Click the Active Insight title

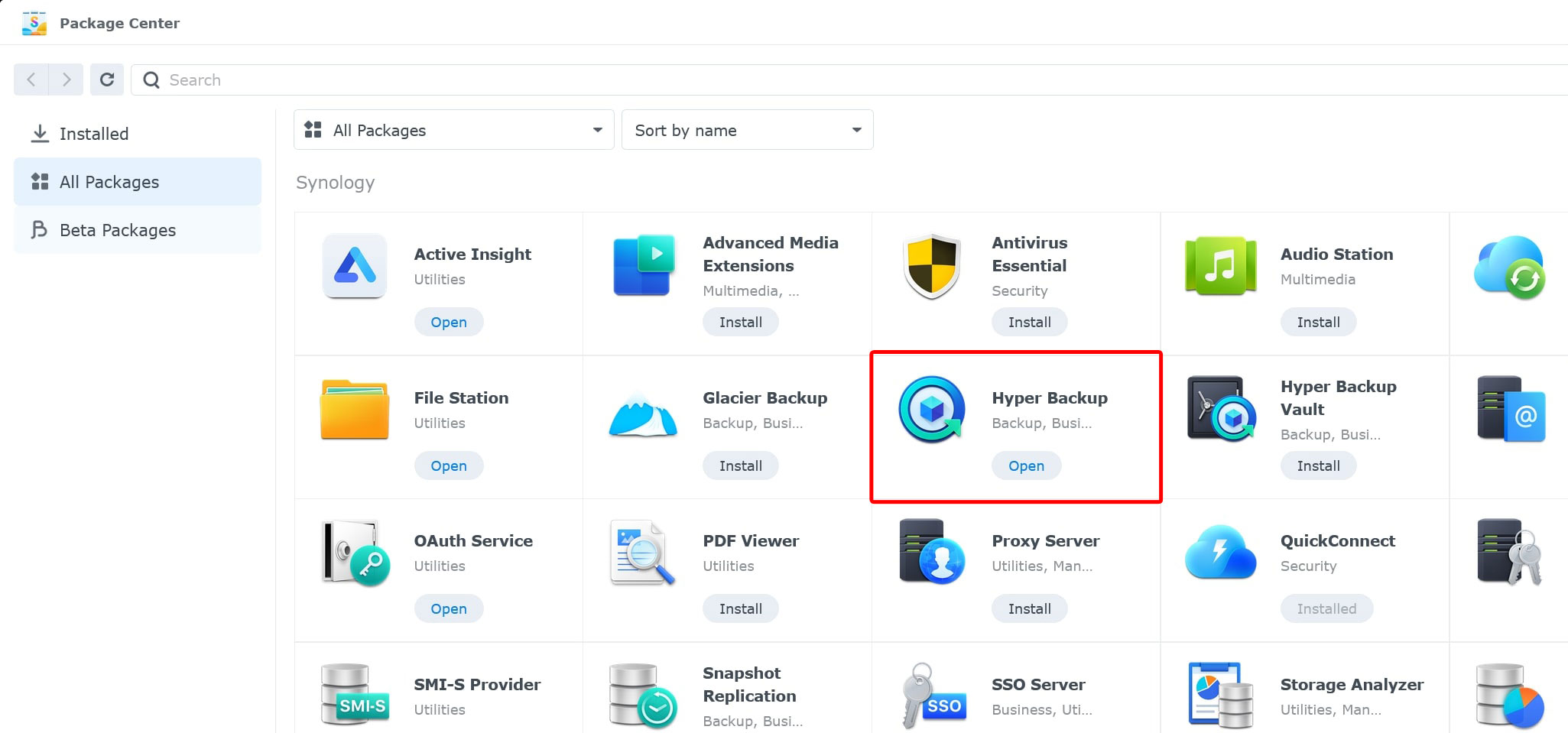point(472,254)
